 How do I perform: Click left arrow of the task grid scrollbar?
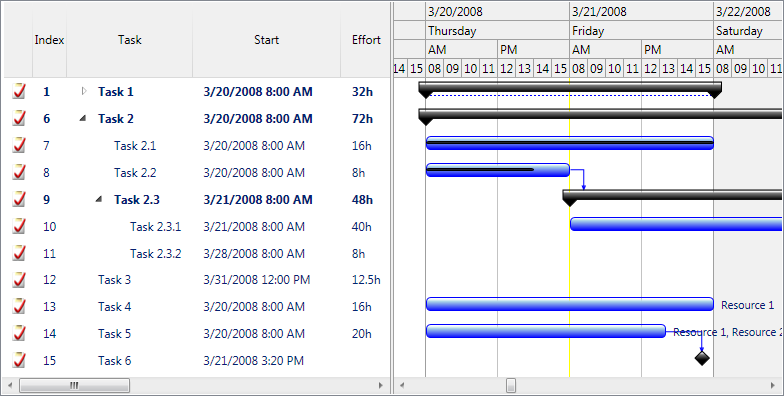(x=10, y=386)
